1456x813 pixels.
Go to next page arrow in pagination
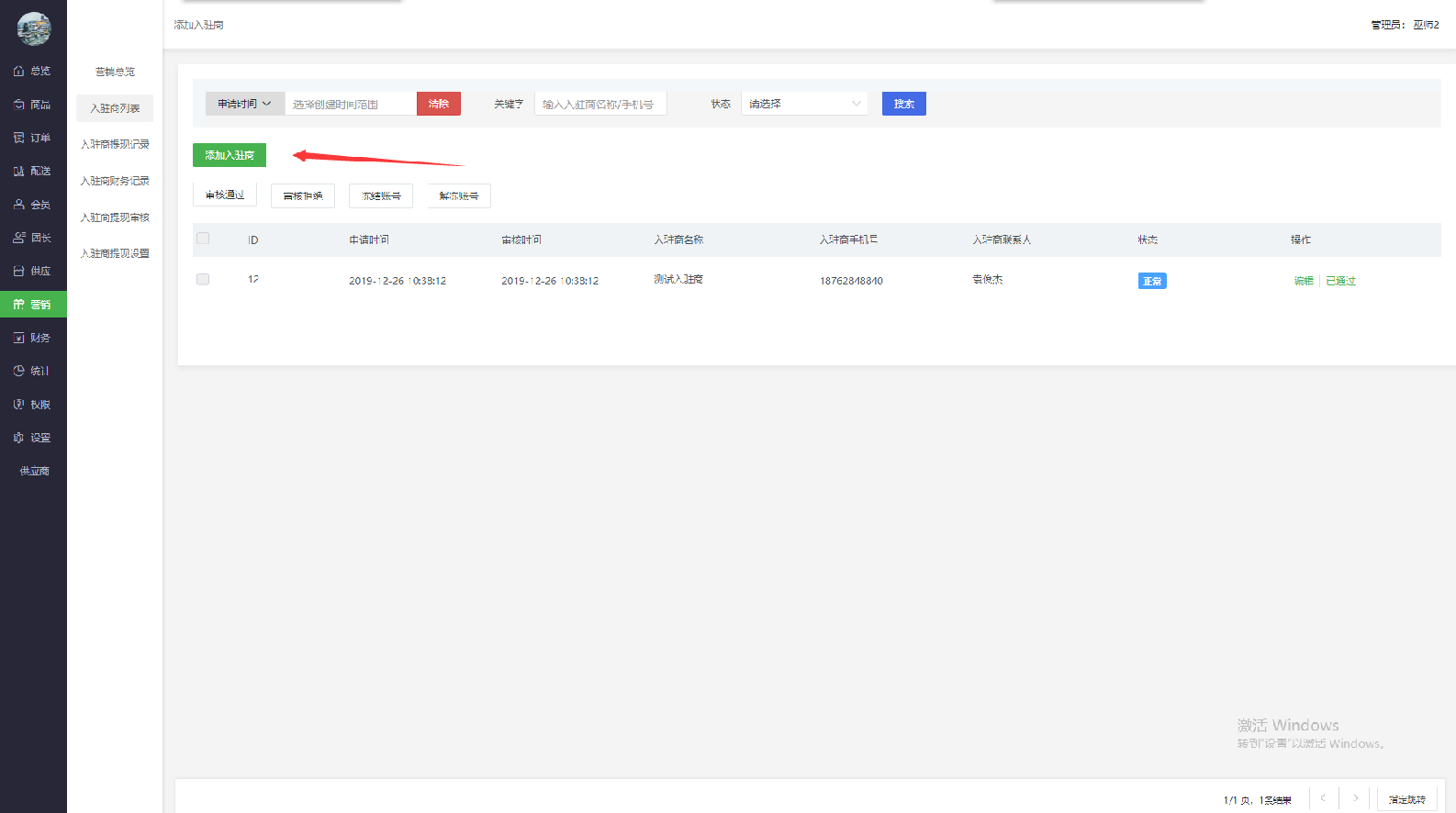[1355, 798]
